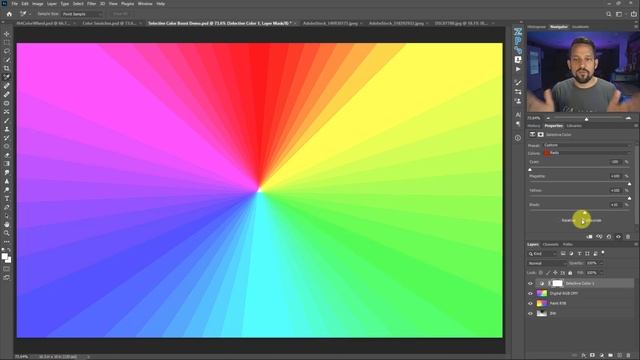Open the Layers panel flyout menu

pyautogui.click(x=636, y=244)
